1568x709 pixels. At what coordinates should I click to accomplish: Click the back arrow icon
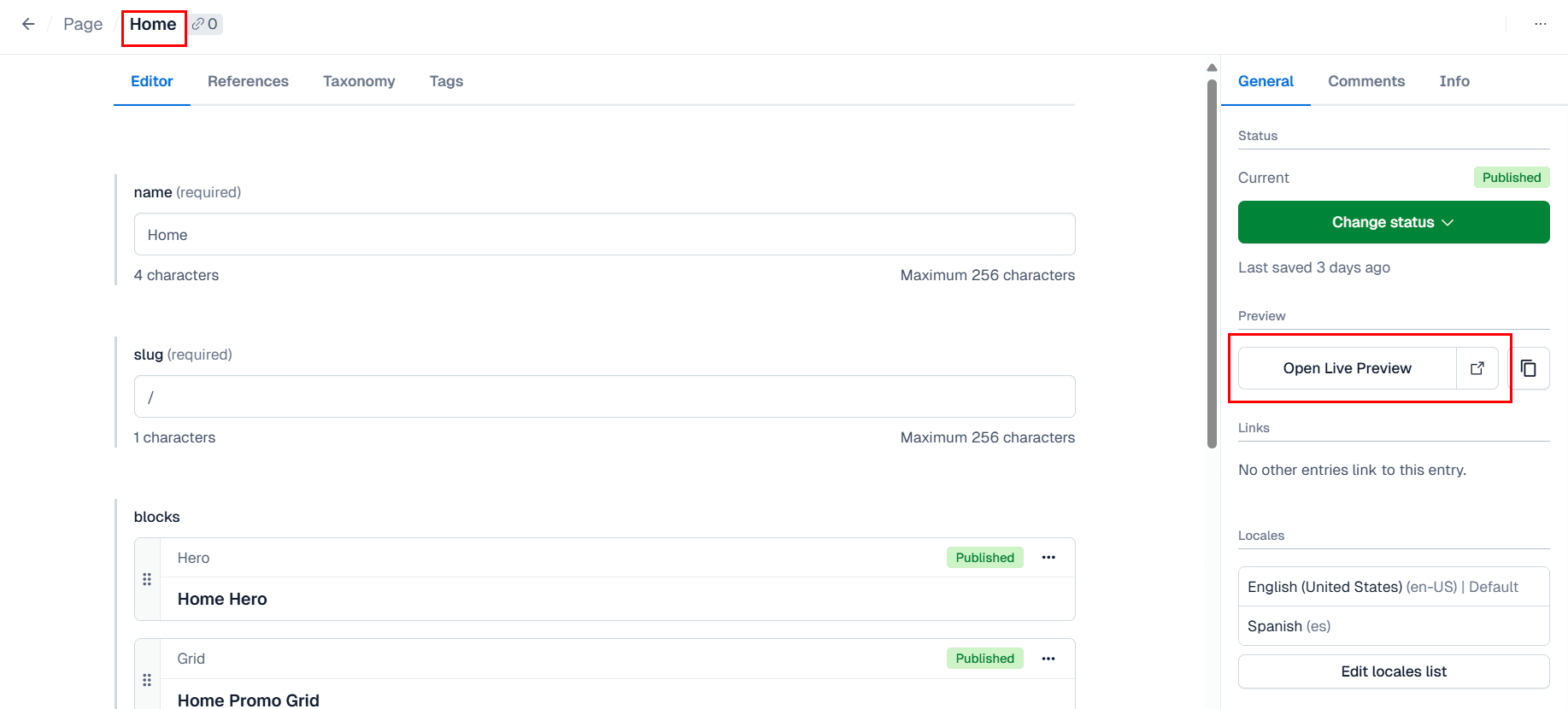click(28, 24)
